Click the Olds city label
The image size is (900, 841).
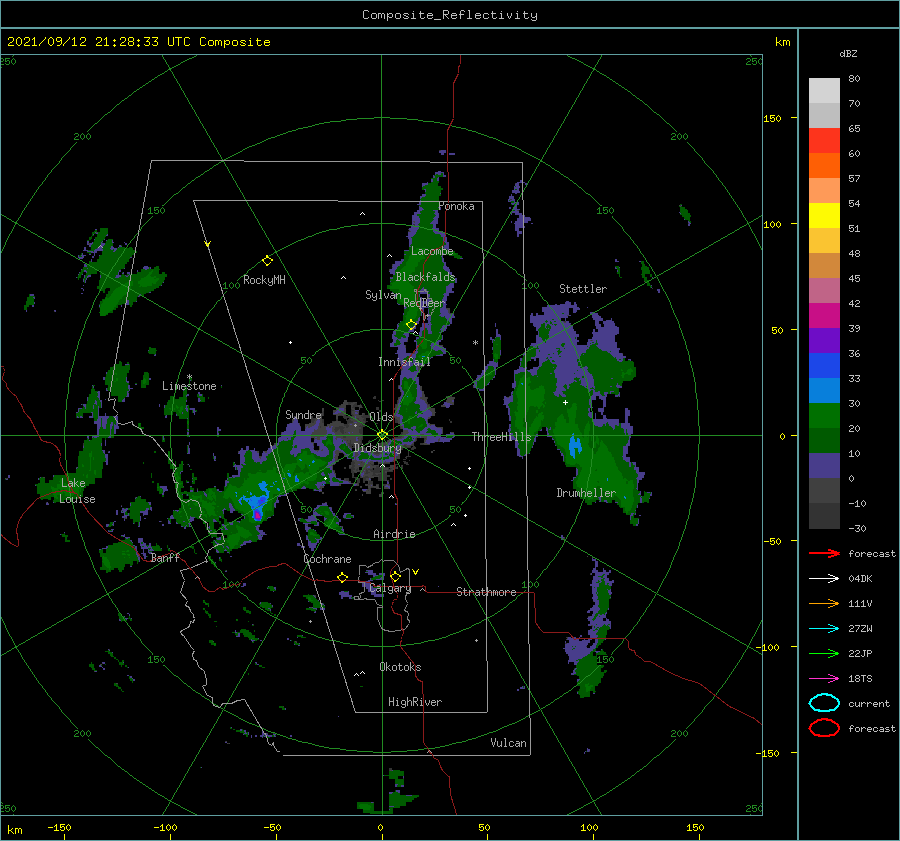click(x=381, y=417)
